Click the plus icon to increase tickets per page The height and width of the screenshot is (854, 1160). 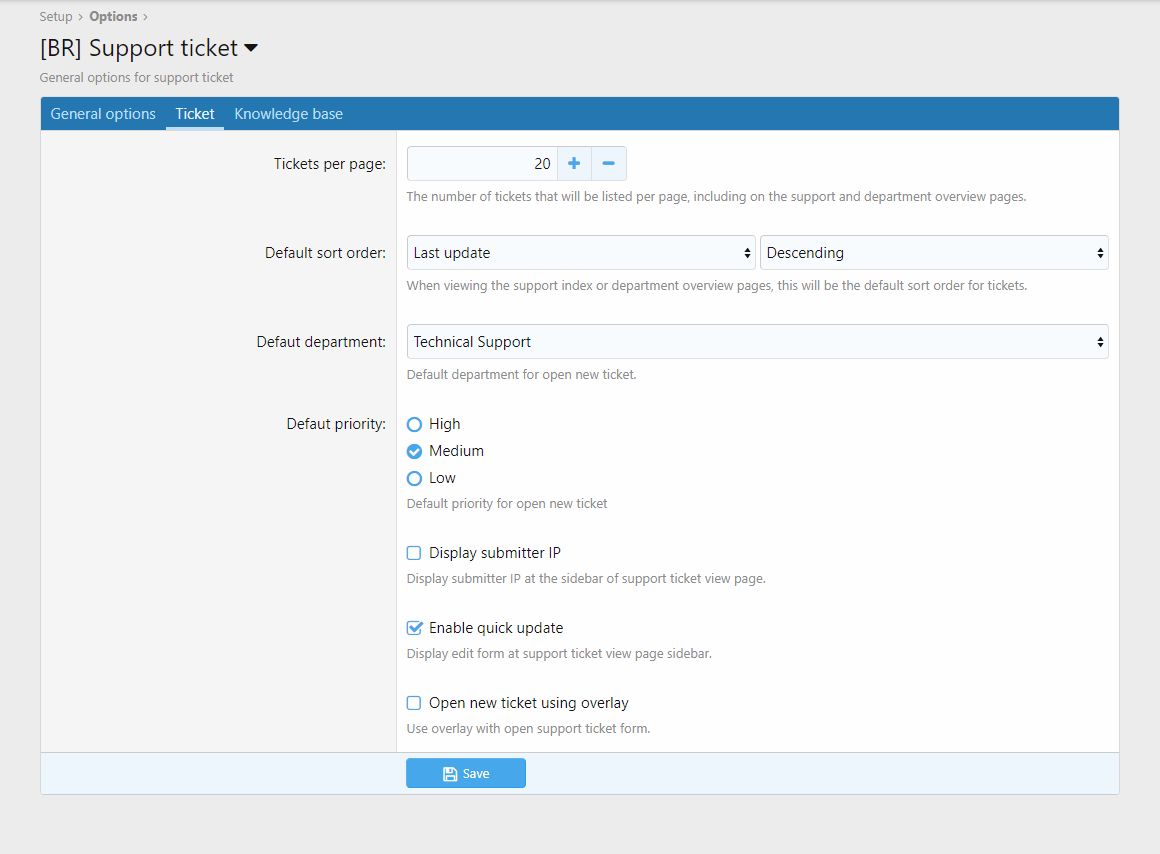point(574,164)
